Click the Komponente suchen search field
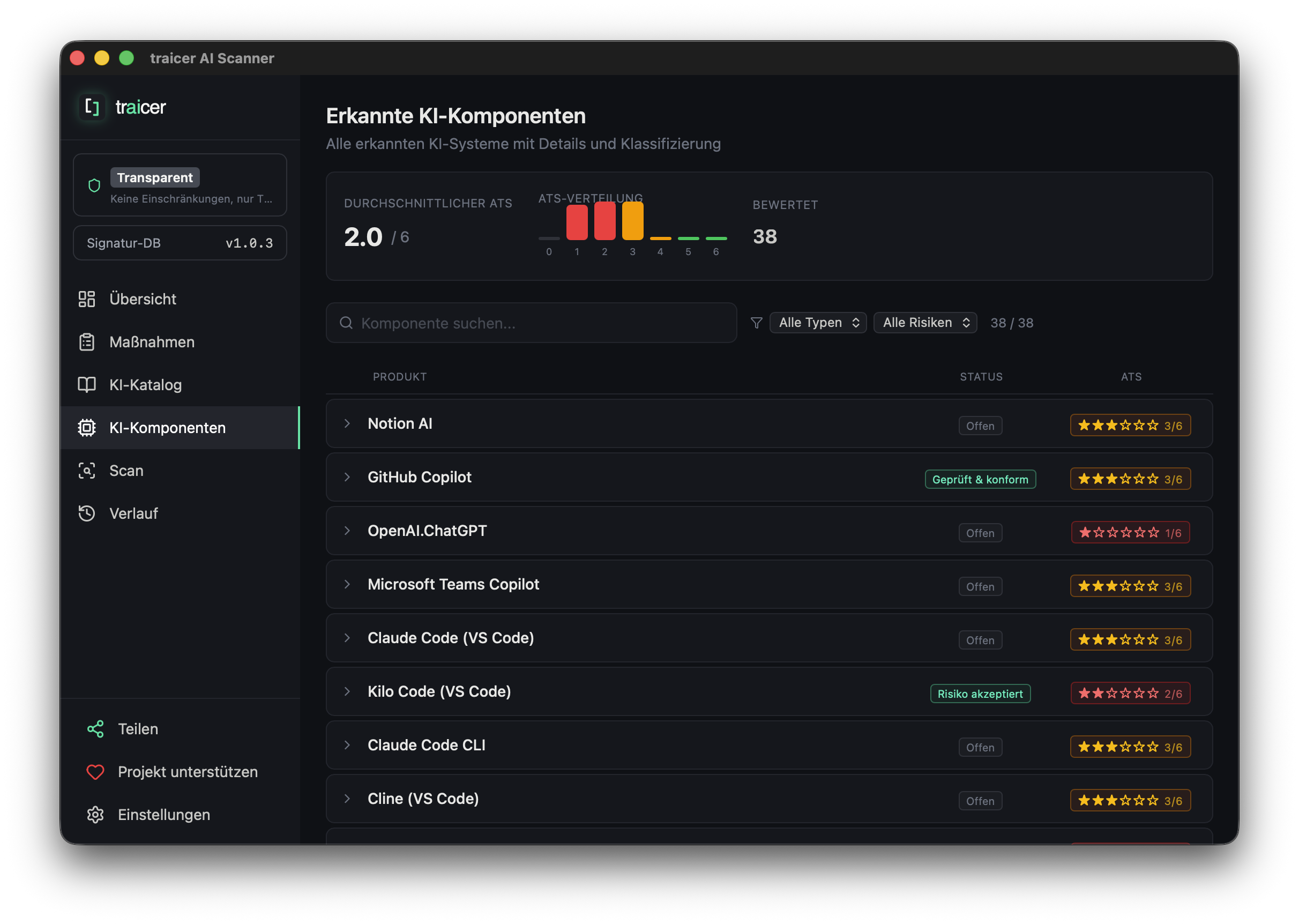1299x924 pixels. tap(531, 323)
